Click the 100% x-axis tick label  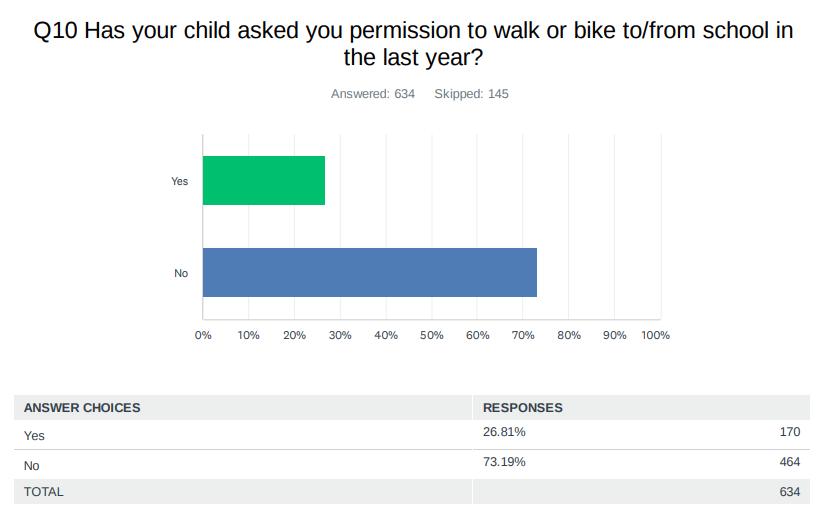(655, 335)
